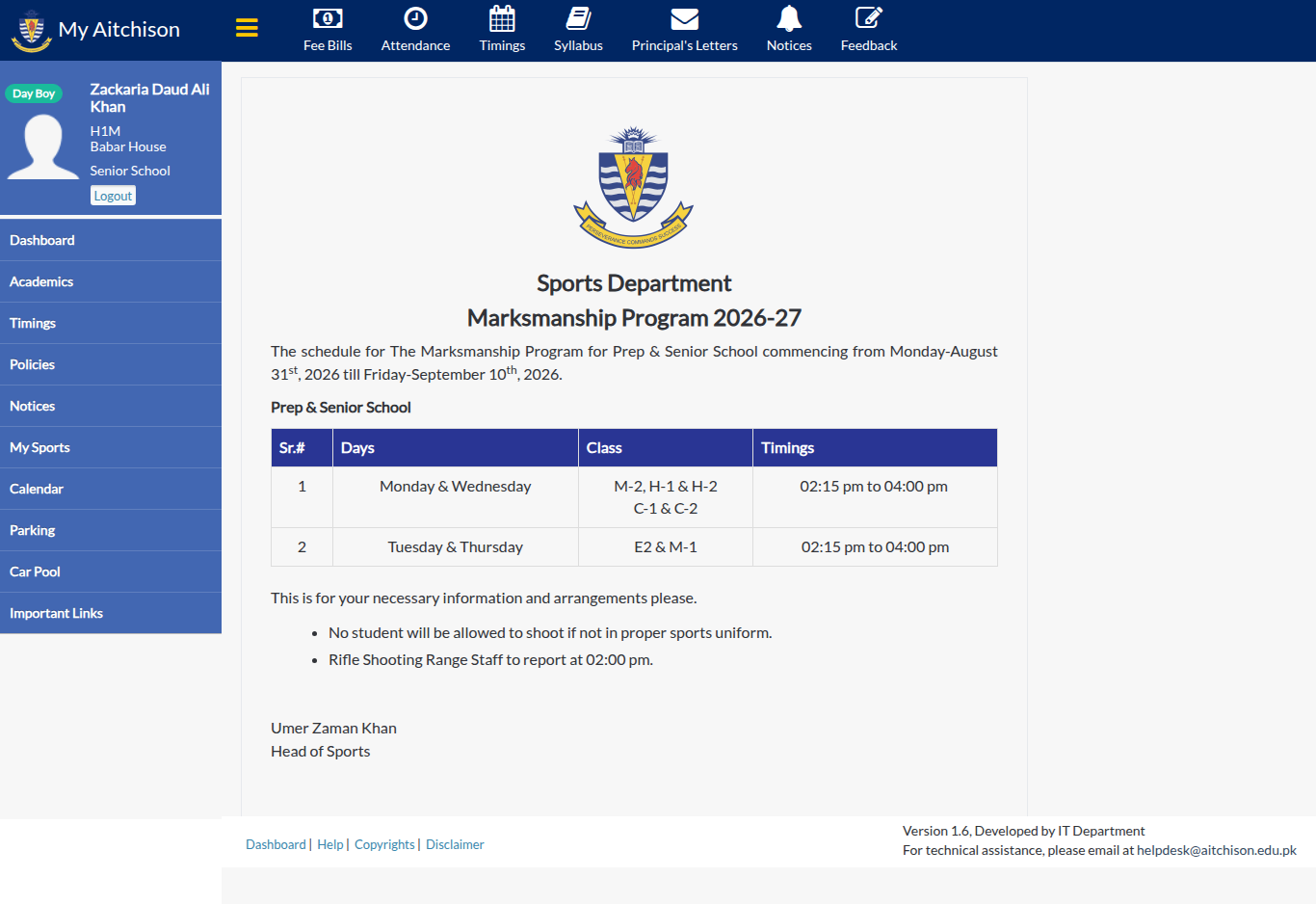Open Policies in the sidebar
Screen dimensions: 1316x904
pos(111,364)
